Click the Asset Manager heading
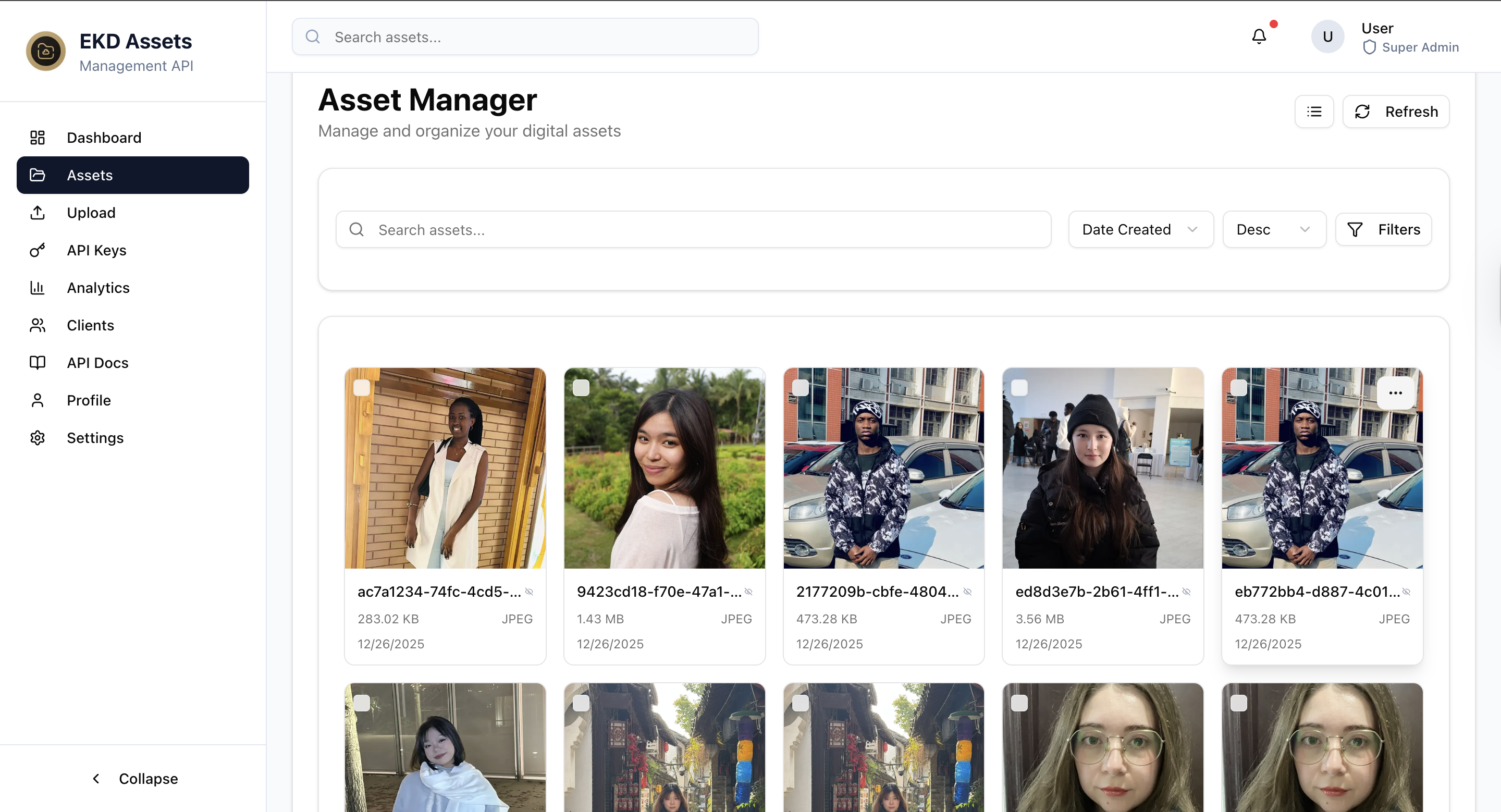The width and height of the screenshot is (1501, 812). [x=428, y=100]
